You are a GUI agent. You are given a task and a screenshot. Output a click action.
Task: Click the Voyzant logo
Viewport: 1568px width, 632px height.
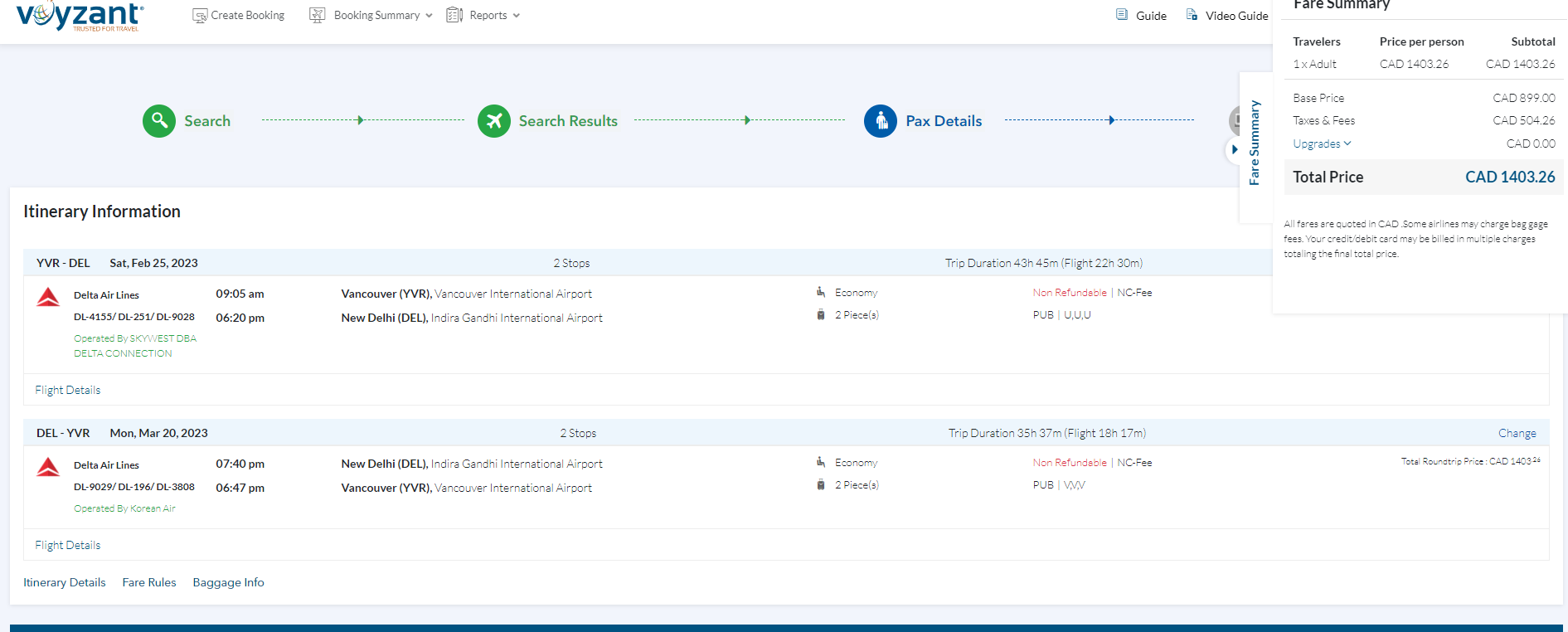point(80,16)
